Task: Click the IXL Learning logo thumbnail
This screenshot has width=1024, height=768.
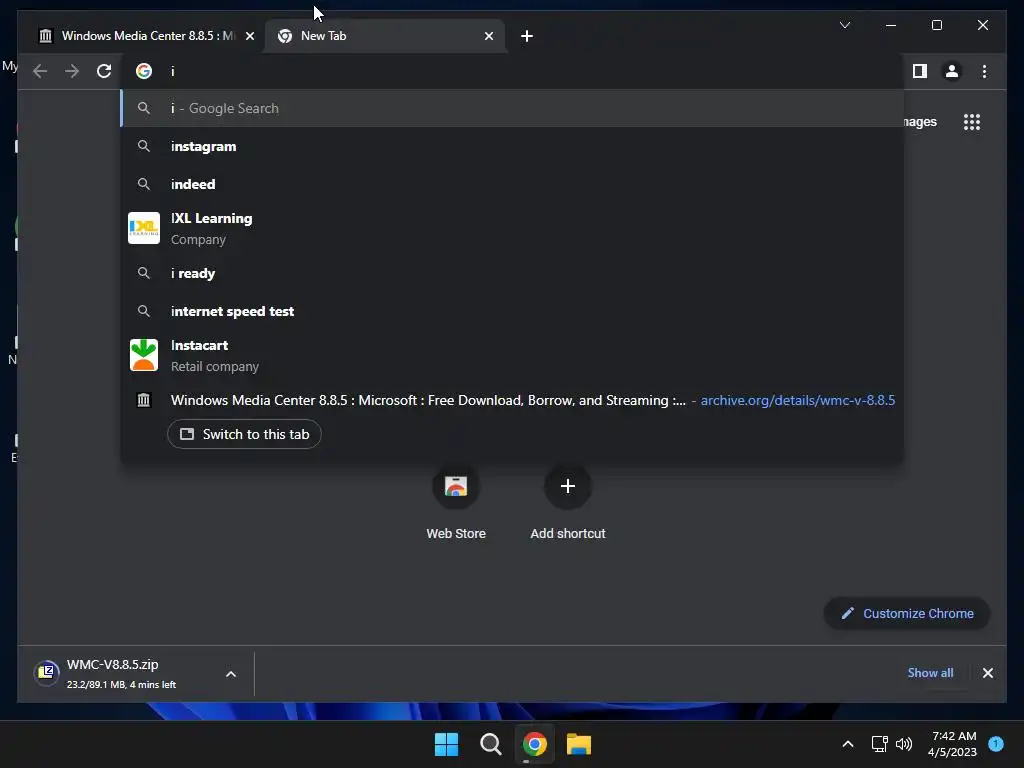Action: (x=144, y=228)
